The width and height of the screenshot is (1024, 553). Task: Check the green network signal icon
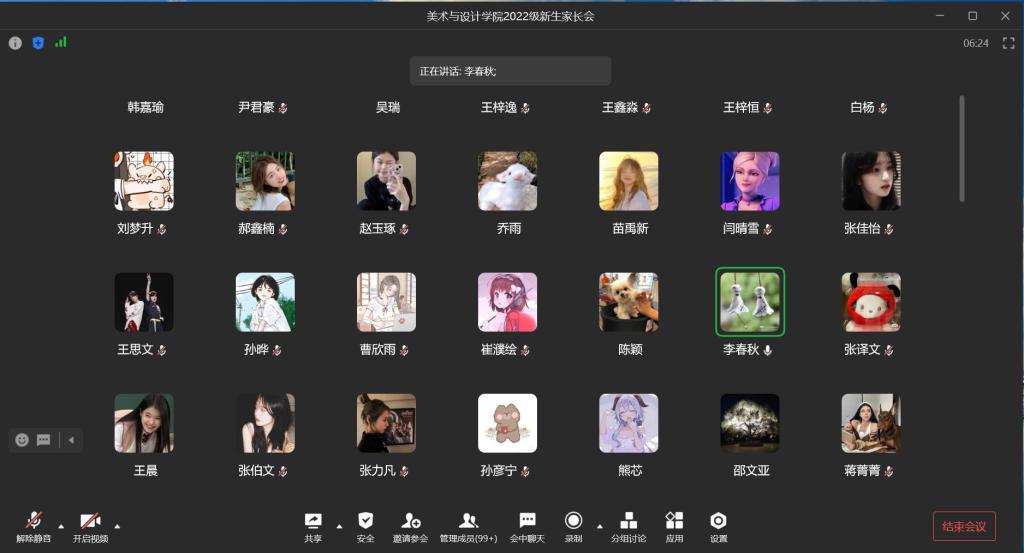click(61, 42)
